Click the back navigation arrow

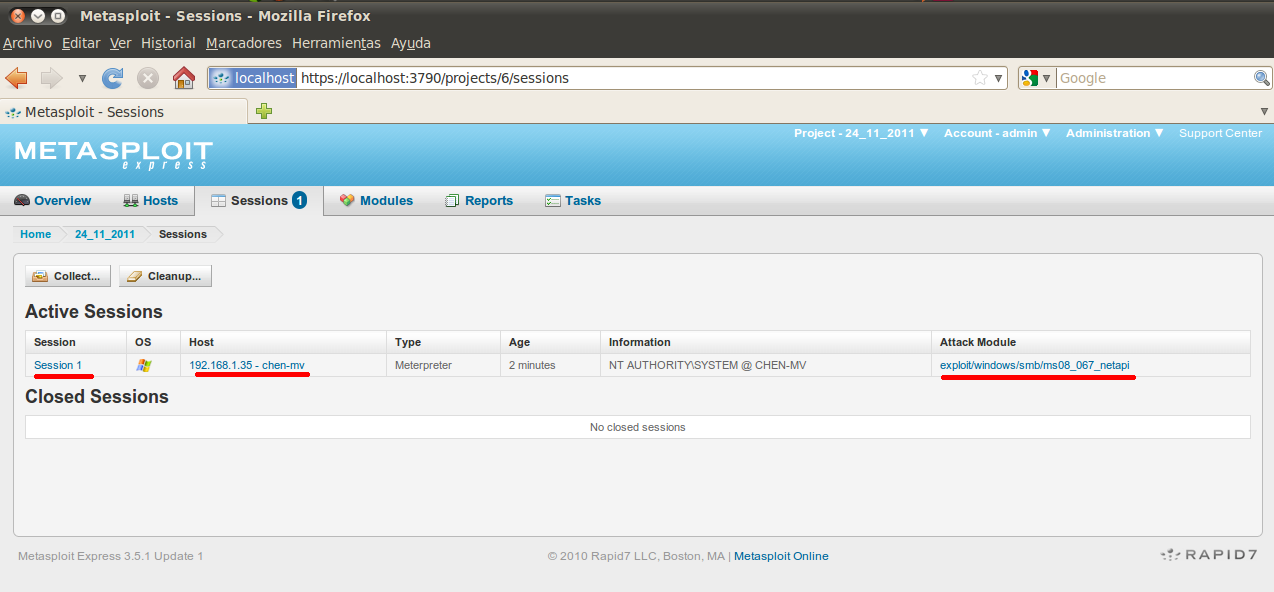pos(16,77)
